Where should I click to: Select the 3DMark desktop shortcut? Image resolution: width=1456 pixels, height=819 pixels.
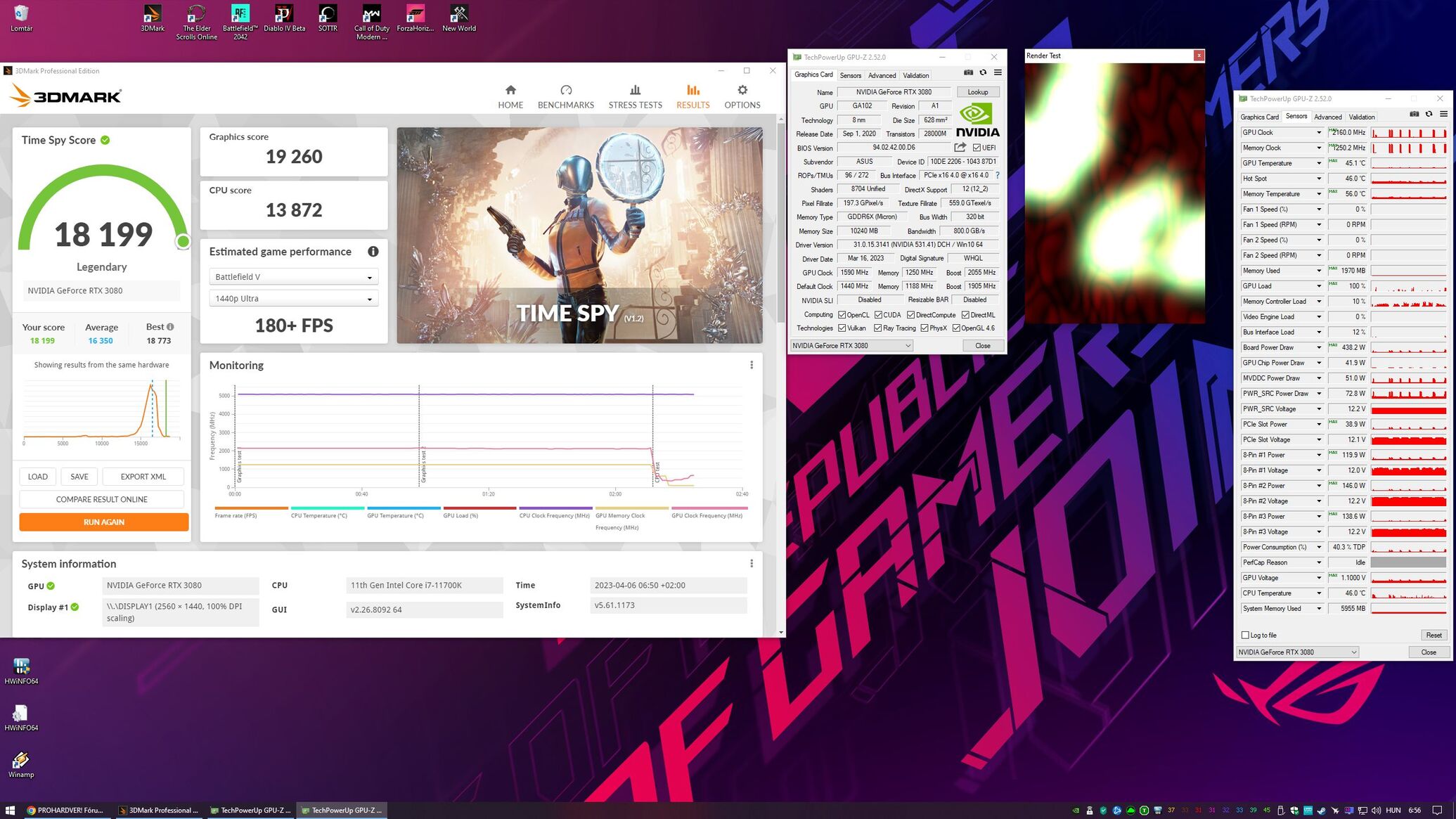tap(153, 19)
